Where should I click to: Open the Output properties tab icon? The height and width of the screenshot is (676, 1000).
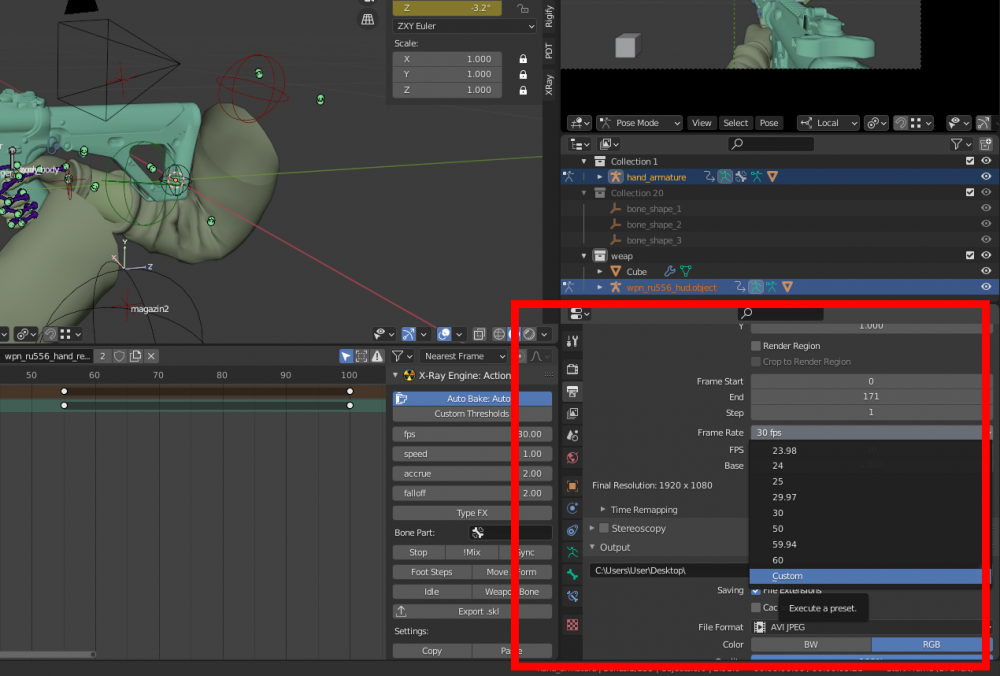point(572,390)
